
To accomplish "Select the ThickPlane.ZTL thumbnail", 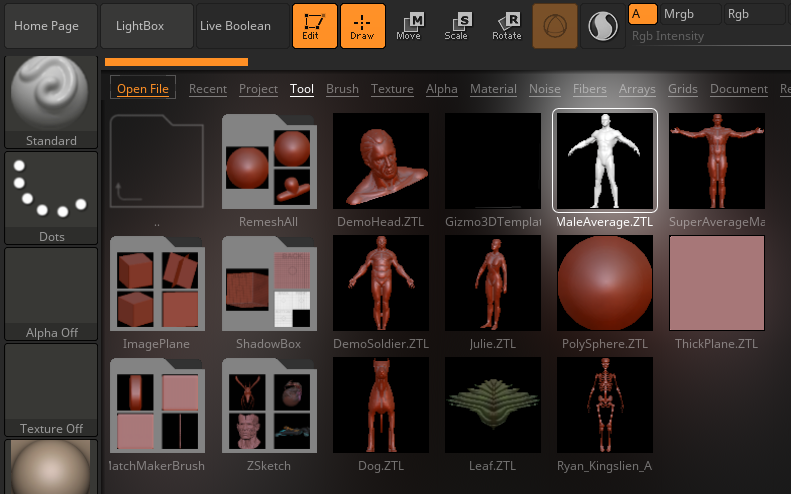I will pyautogui.click(x=717, y=283).
